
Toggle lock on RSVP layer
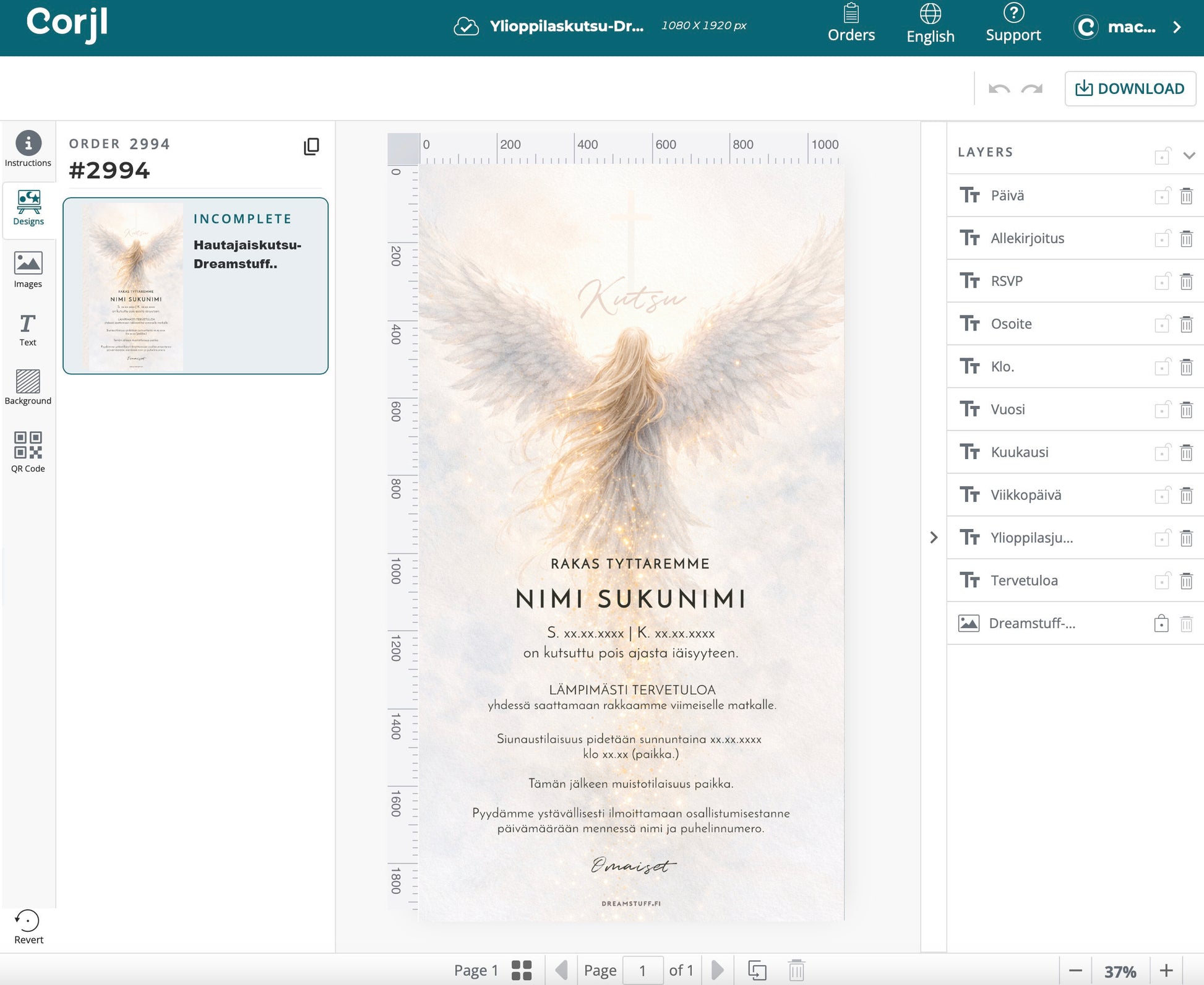click(1161, 282)
